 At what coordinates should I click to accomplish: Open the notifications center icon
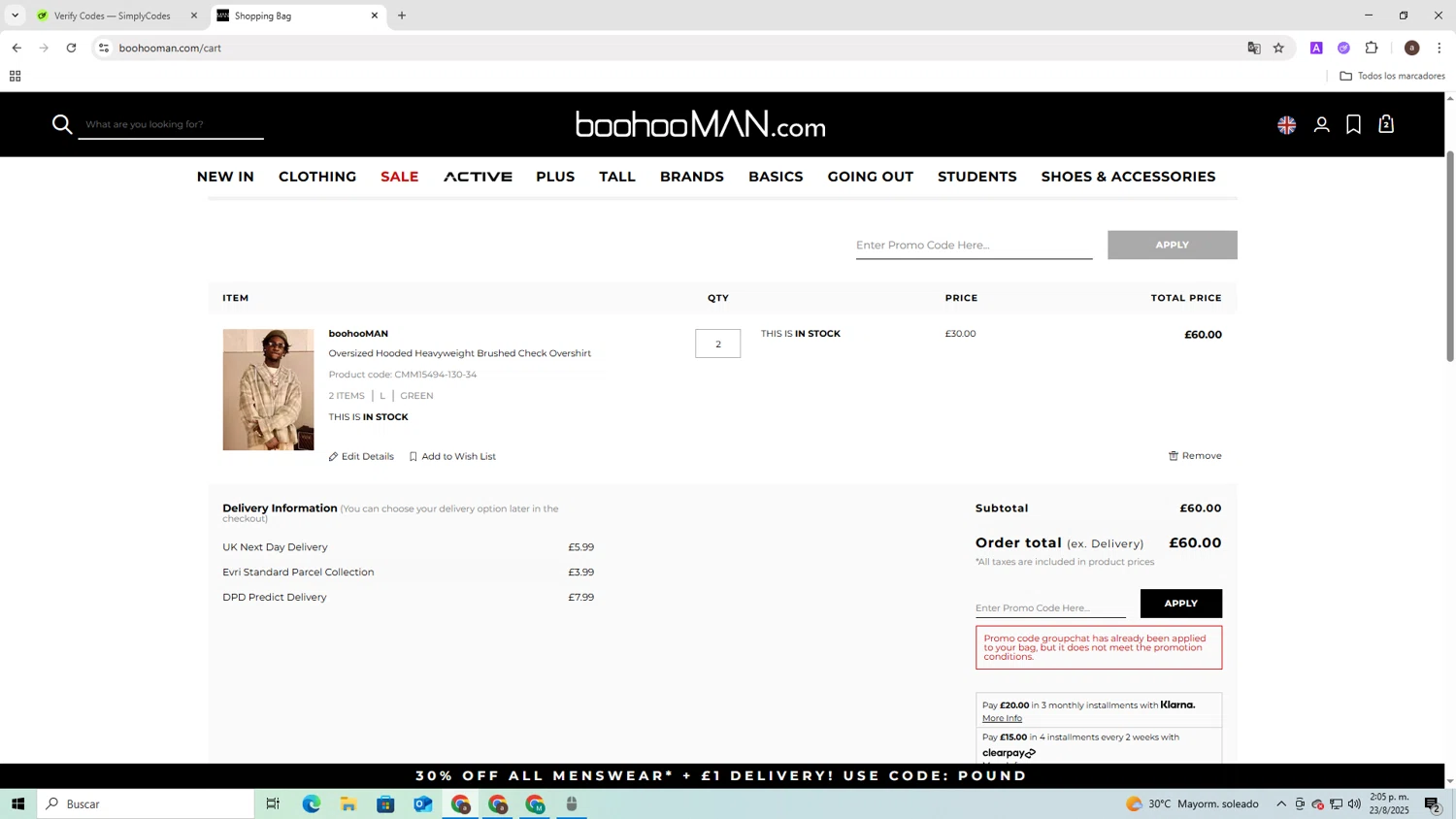pos(1432,803)
